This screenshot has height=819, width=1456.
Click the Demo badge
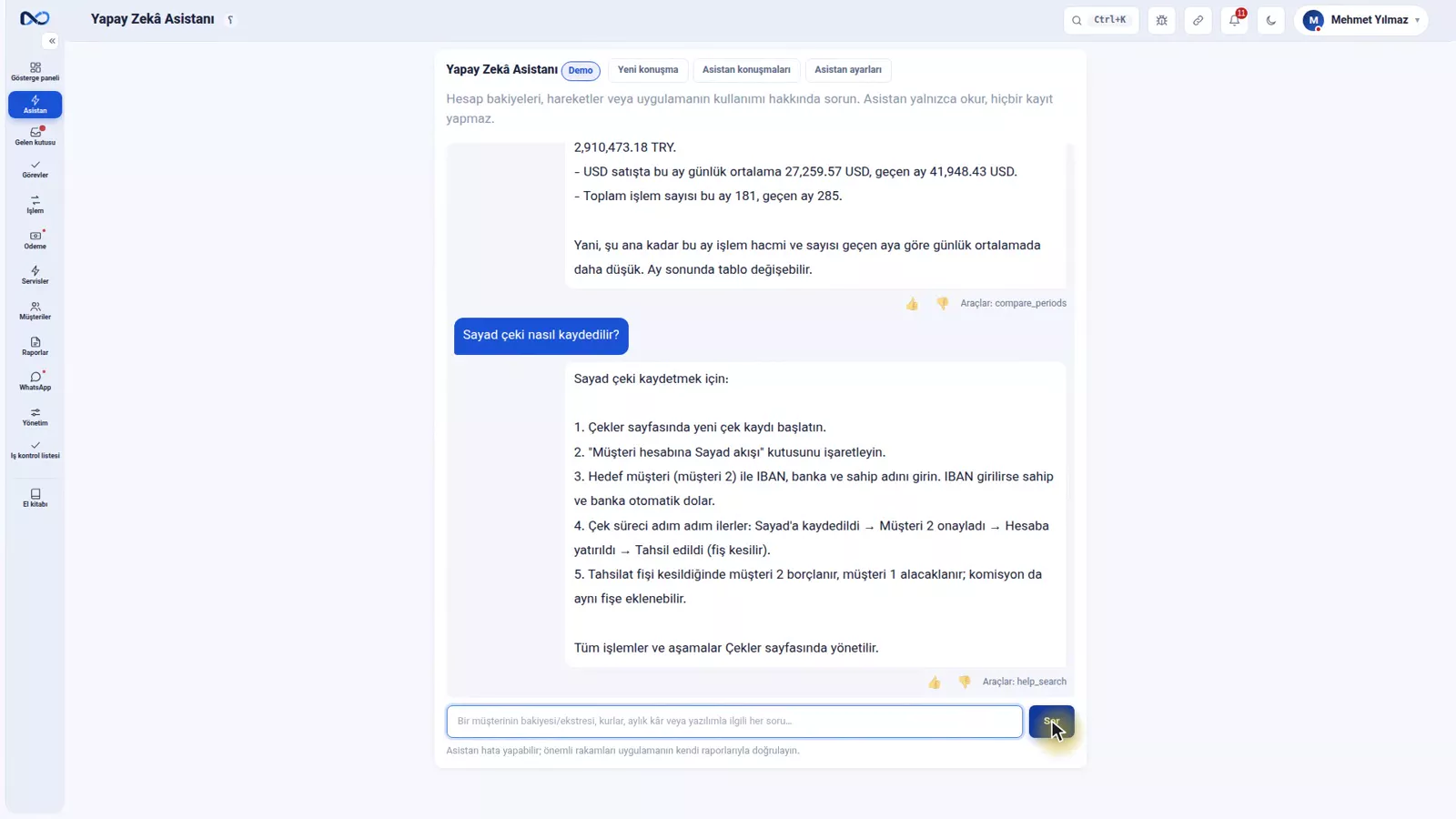[581, 70]
